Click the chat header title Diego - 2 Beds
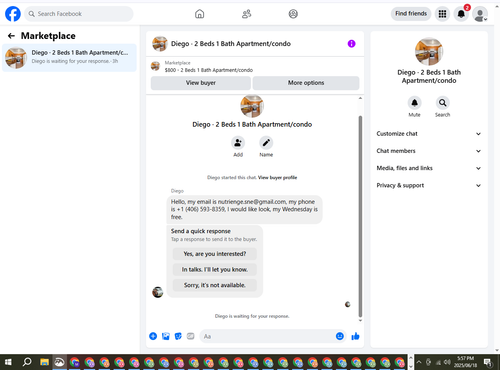This screenshot has height=370, width=500. tap(231, 44)
